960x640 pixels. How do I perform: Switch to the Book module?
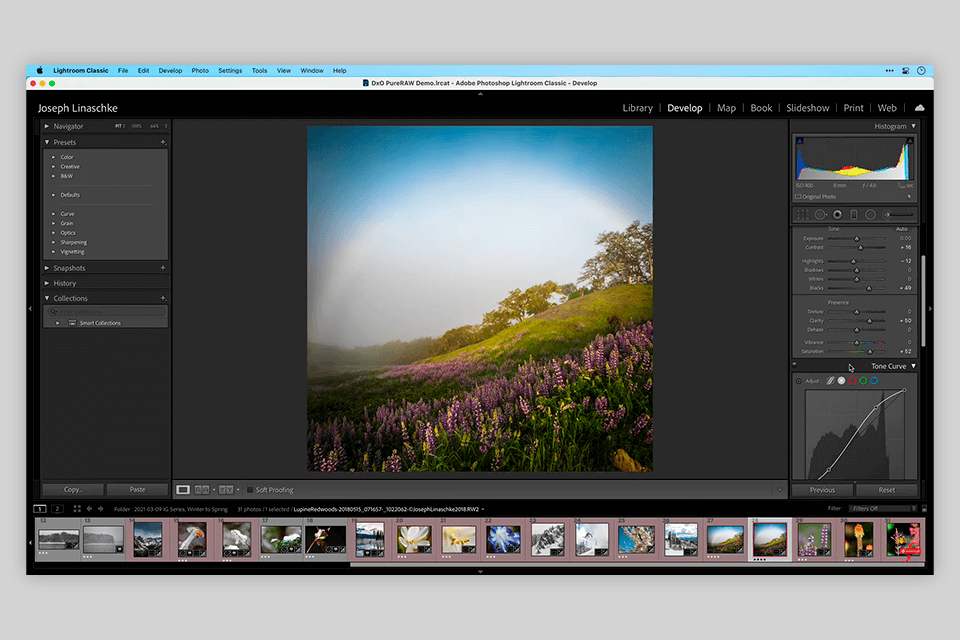point(761,108)
